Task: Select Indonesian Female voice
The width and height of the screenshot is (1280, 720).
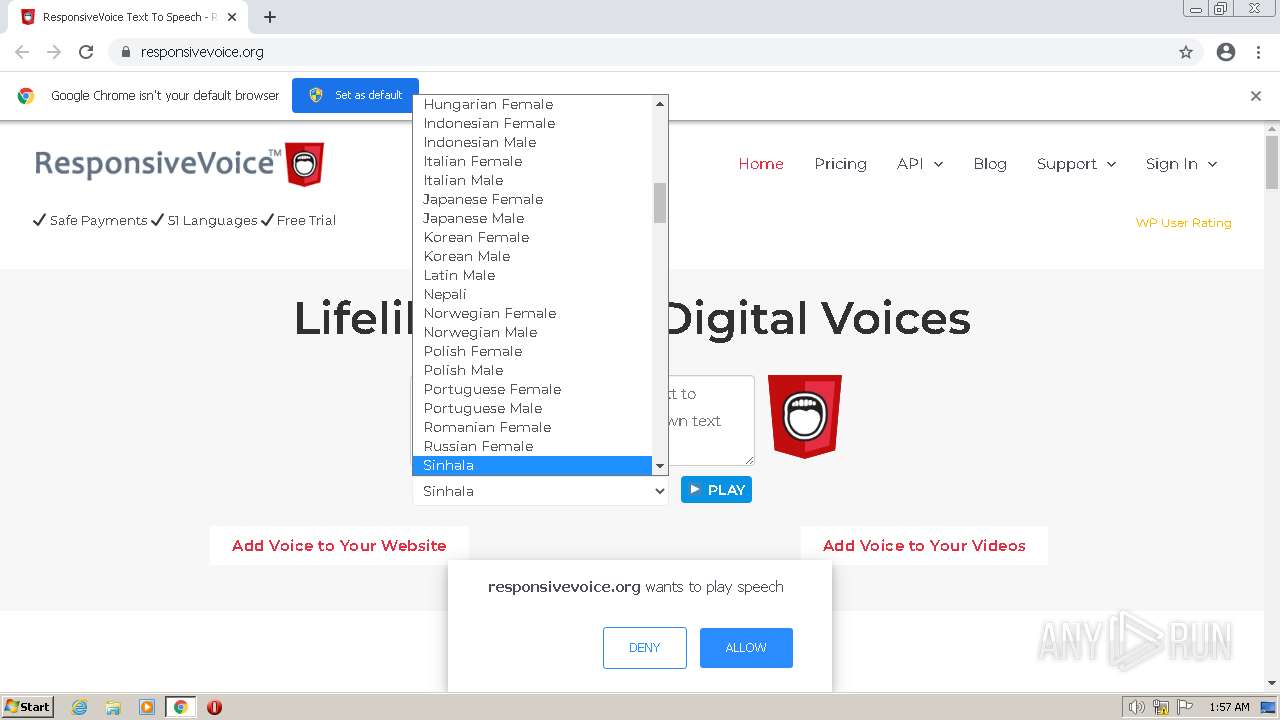Action: coord(533,123)
